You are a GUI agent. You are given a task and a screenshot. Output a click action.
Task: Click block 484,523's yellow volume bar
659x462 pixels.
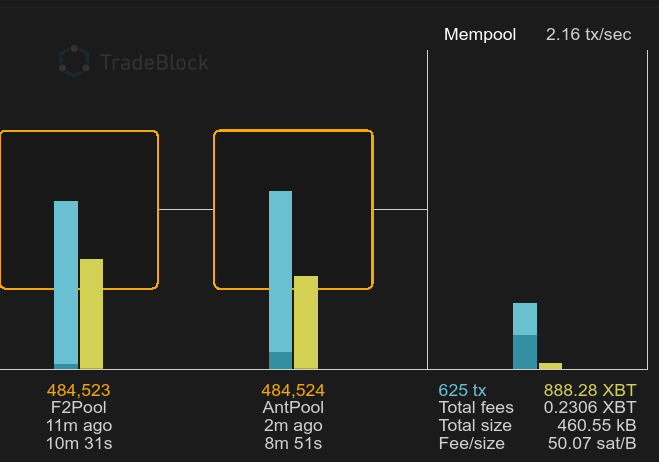[x=91, y=314]
